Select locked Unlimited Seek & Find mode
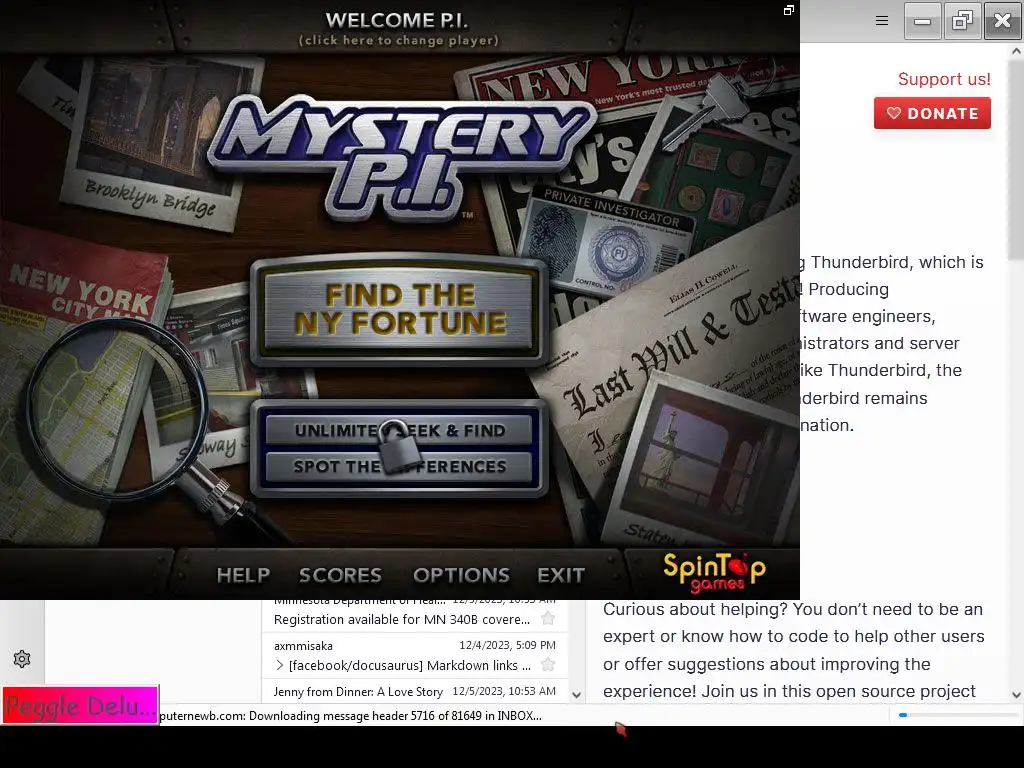This screenshot has width=1024, height=768. pos(400,430)
